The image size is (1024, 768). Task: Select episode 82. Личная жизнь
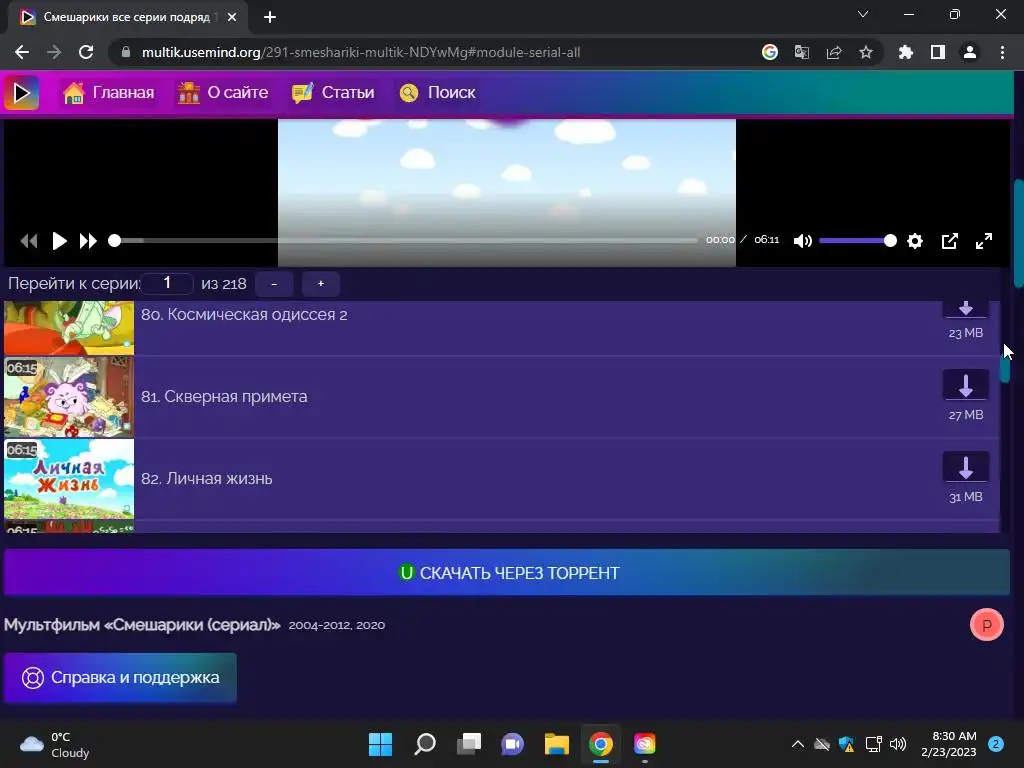(502, 479)
